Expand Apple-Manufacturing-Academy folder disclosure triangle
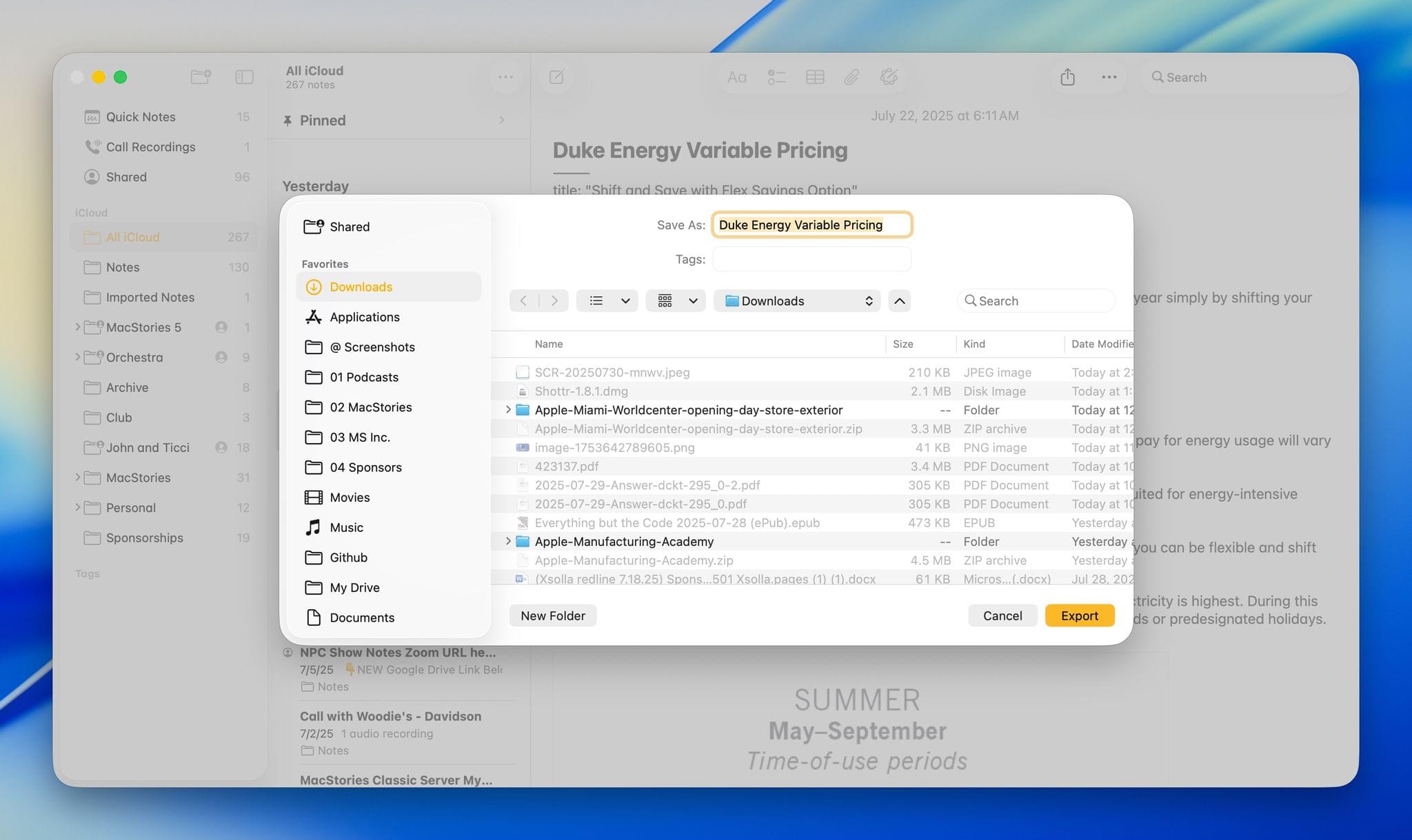 tap(508, 542)
